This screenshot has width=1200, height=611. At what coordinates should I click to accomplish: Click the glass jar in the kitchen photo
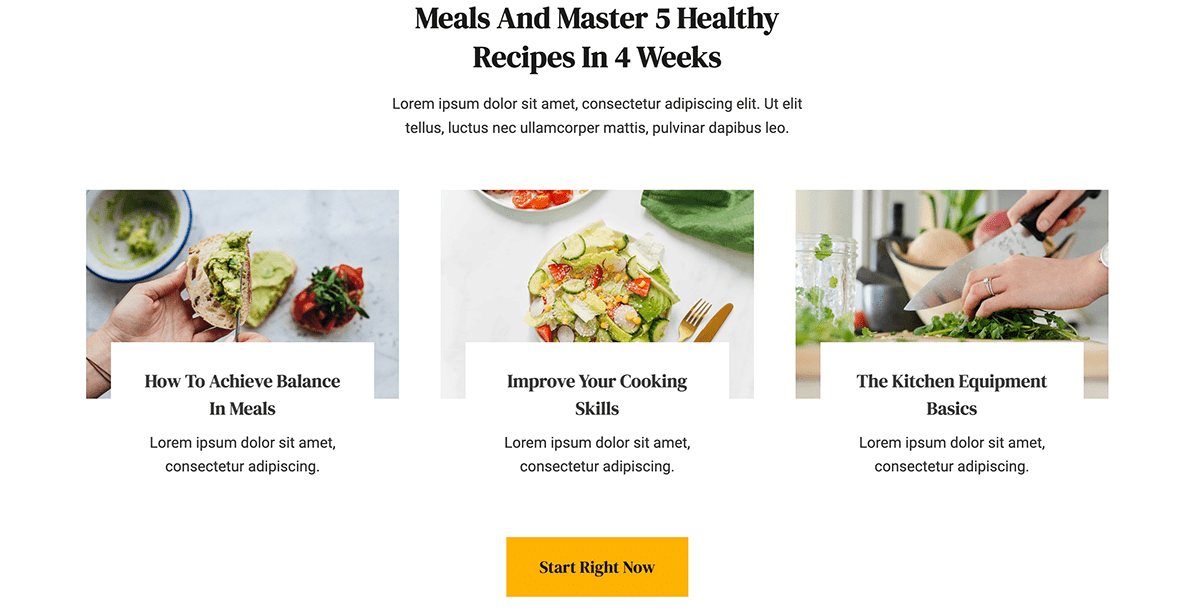point(824,278)
